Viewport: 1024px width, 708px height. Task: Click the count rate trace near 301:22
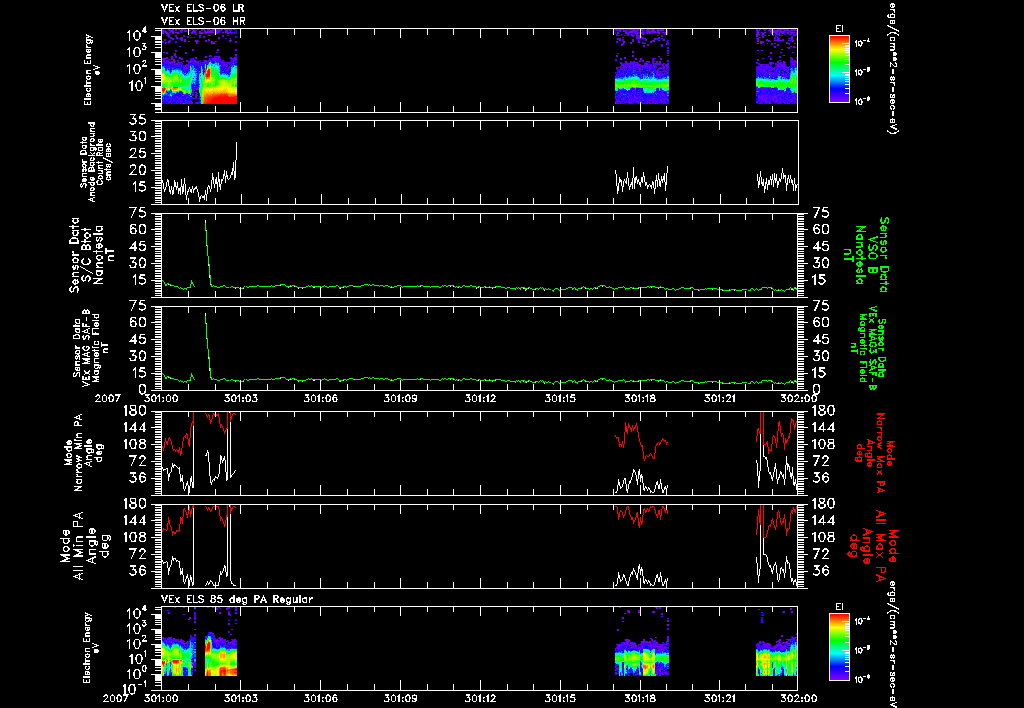[x=777, y=180]
